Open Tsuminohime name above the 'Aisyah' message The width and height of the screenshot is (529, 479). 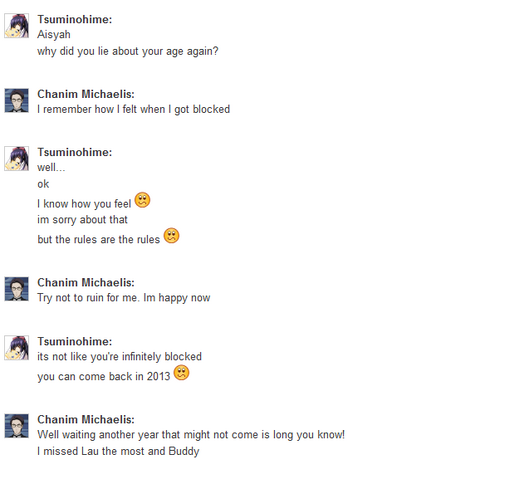[75, 19]
